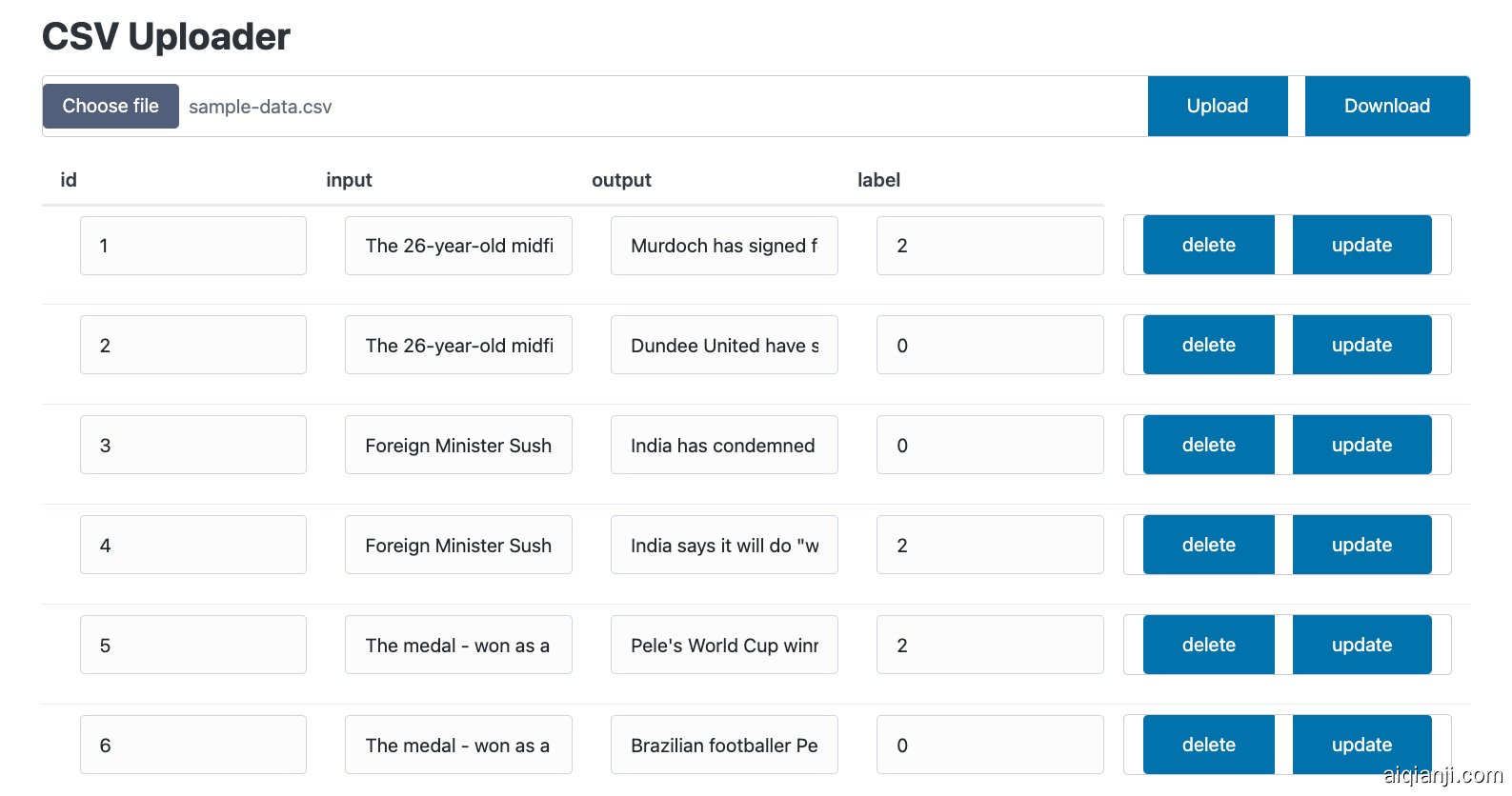This screenshot has height=796, width=1512.
Task: Click the label field in row 2
Action: (x=989, y=346)
